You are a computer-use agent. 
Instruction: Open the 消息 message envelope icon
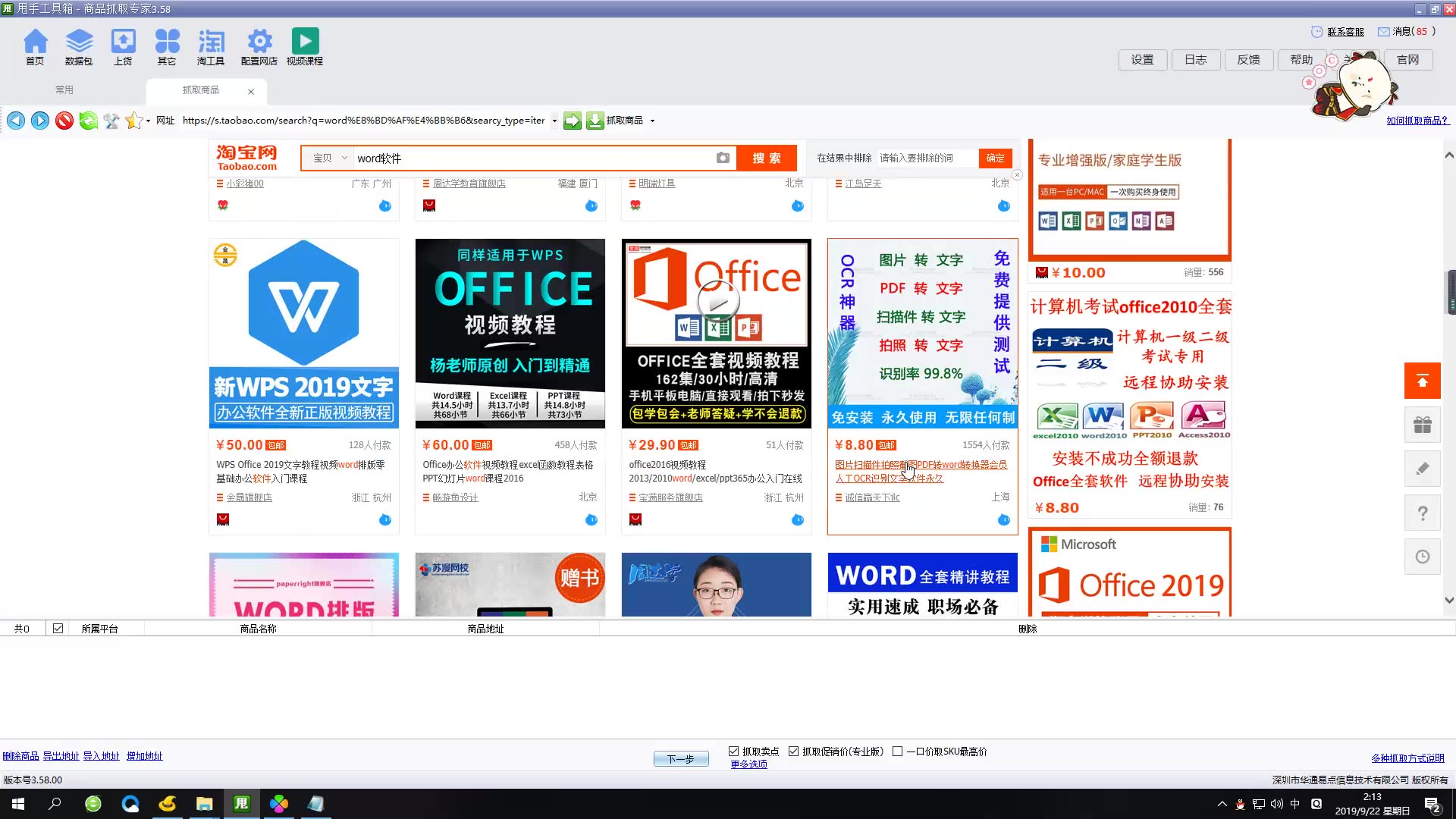coord(1384,32)
